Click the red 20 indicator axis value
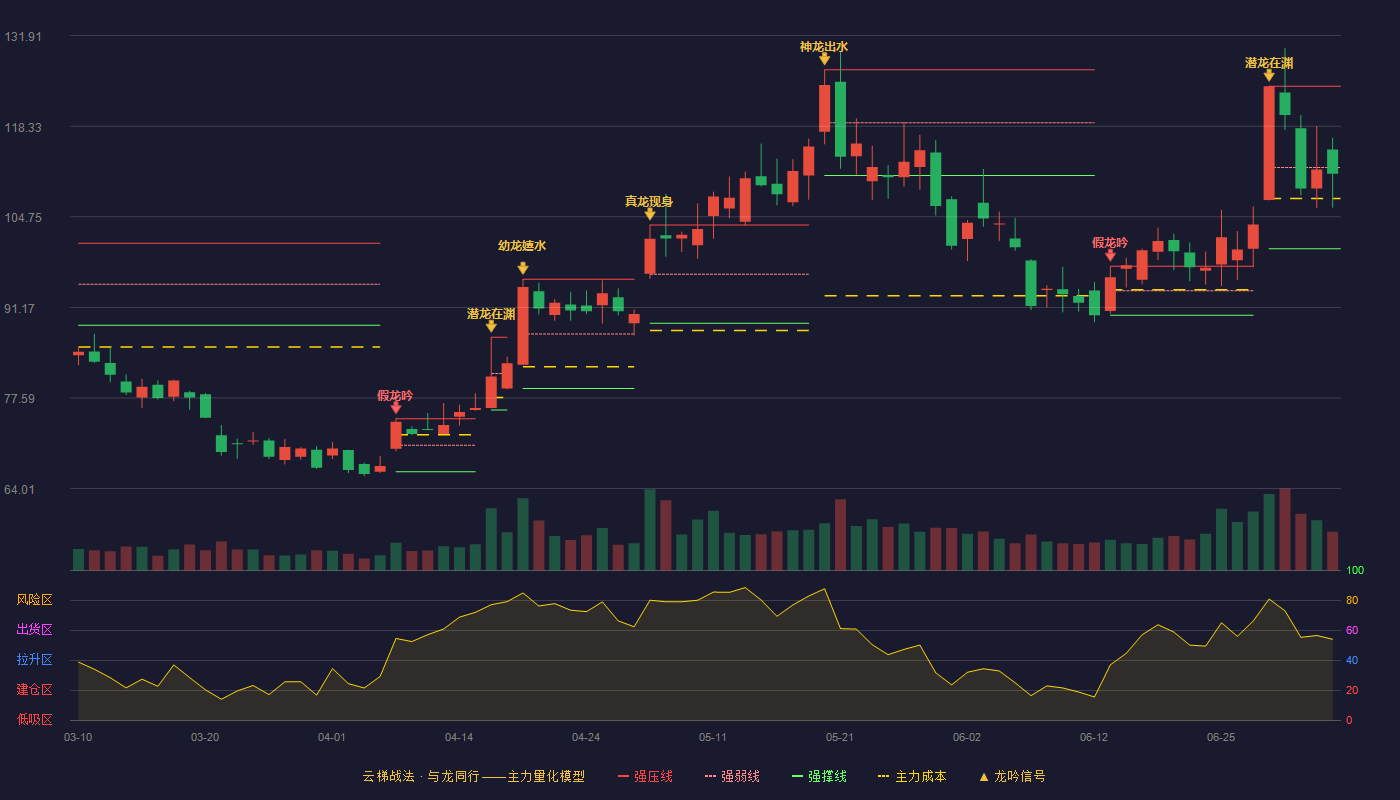This screenshot has width=1400, height=800. click(1351, 690)
